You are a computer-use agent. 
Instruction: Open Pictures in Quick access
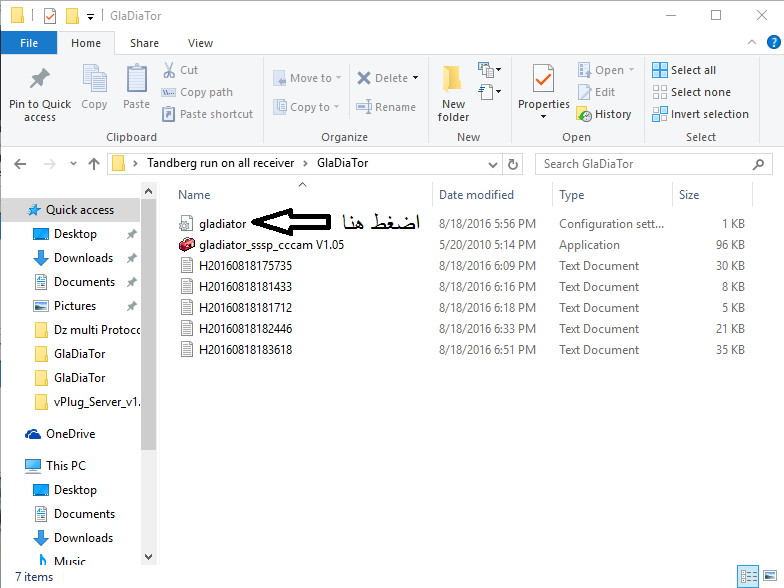click(74, 306)
